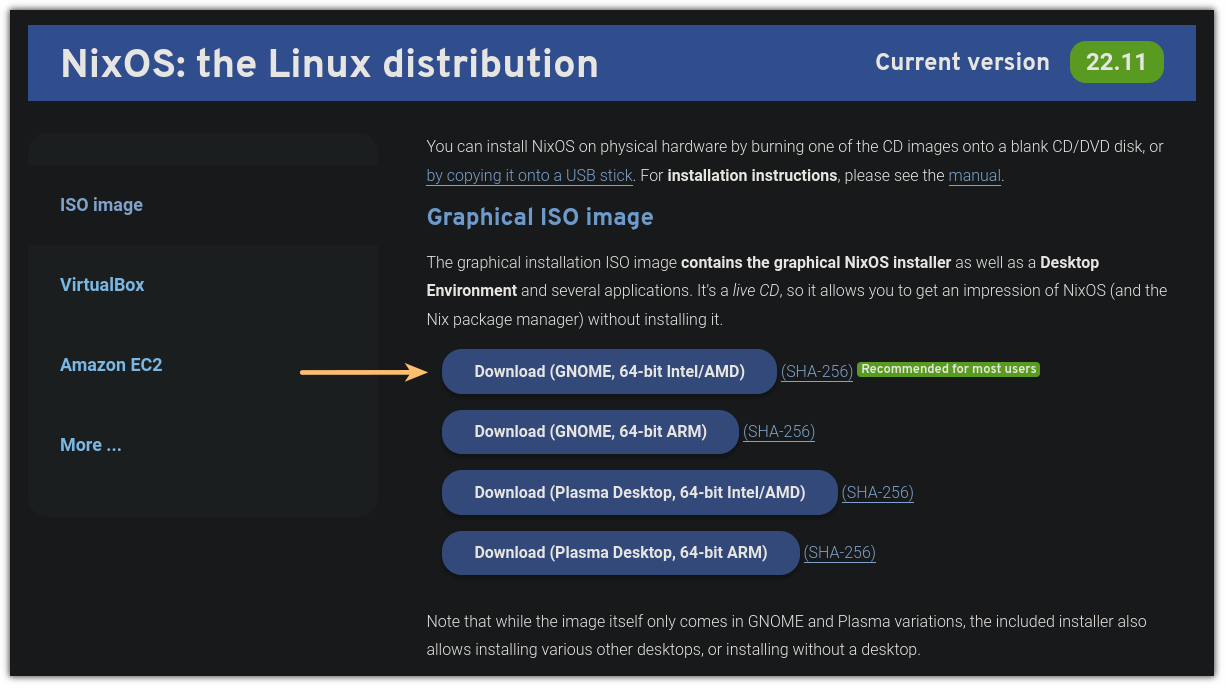Open the SHA-256 checksum for Plasma Intel/AMD

[877, 492]
